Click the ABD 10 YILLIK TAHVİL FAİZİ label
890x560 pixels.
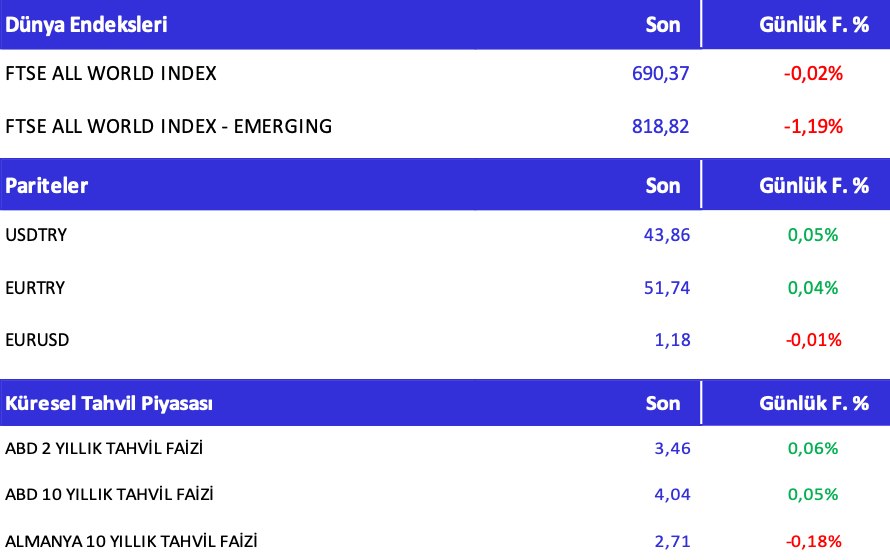(109, 494)
